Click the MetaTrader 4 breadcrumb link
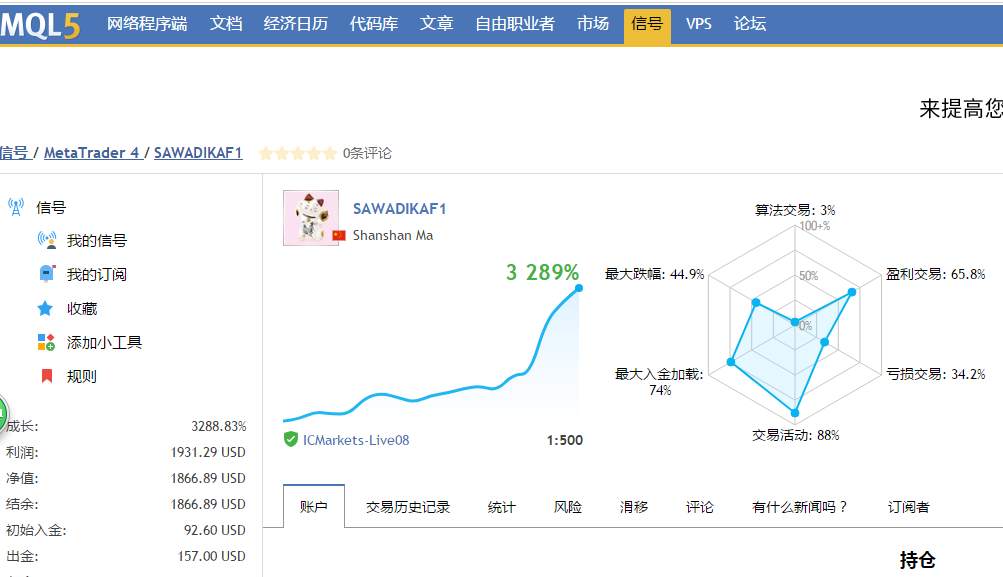The height and width of the screenshot is (577, 1003). 91,153
